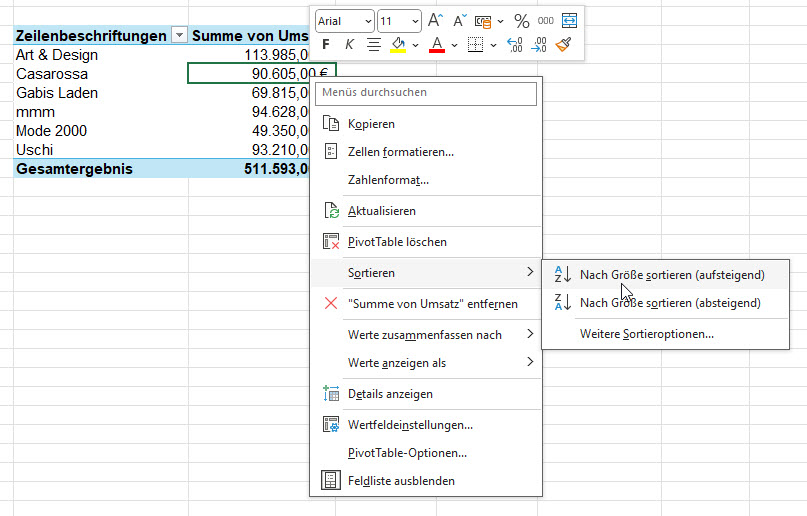This screenshot has height=516, width=807.
Task: Open the Zeilenbeschriftungen filter dropdown
Action: point(178,36)
